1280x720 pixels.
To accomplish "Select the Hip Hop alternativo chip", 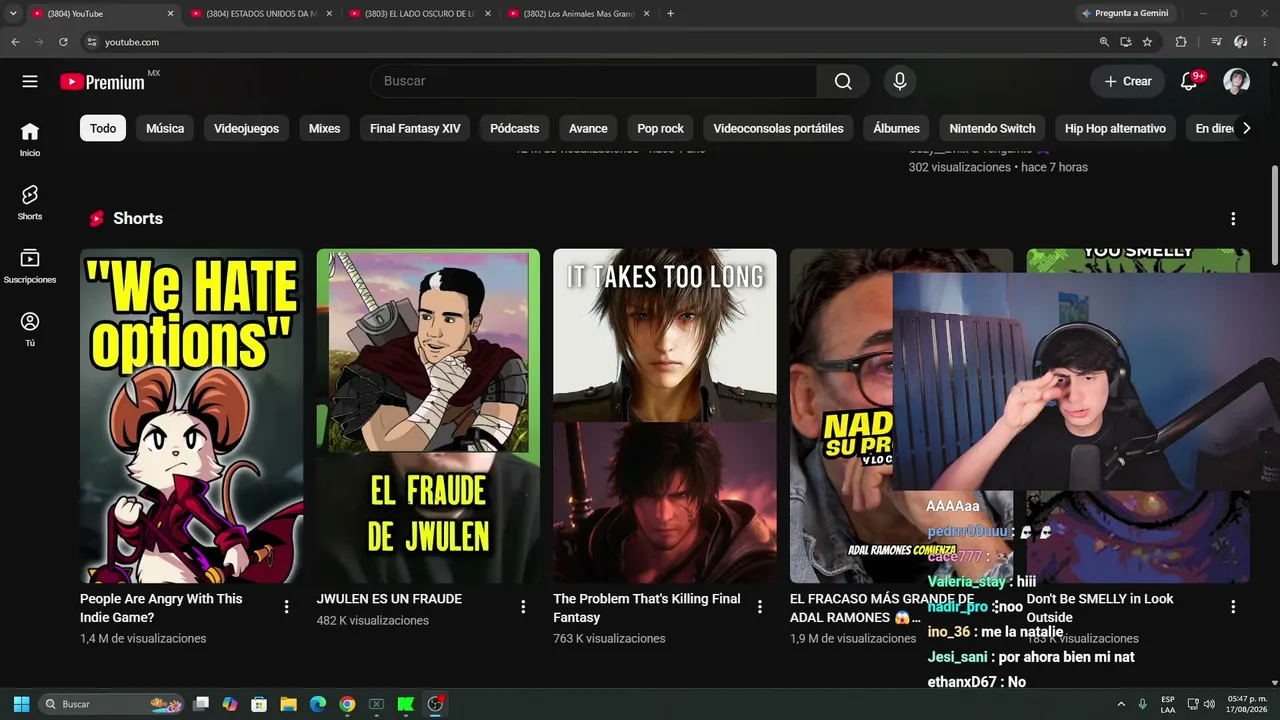I will pyautogui.click(x=1115, y=128).
